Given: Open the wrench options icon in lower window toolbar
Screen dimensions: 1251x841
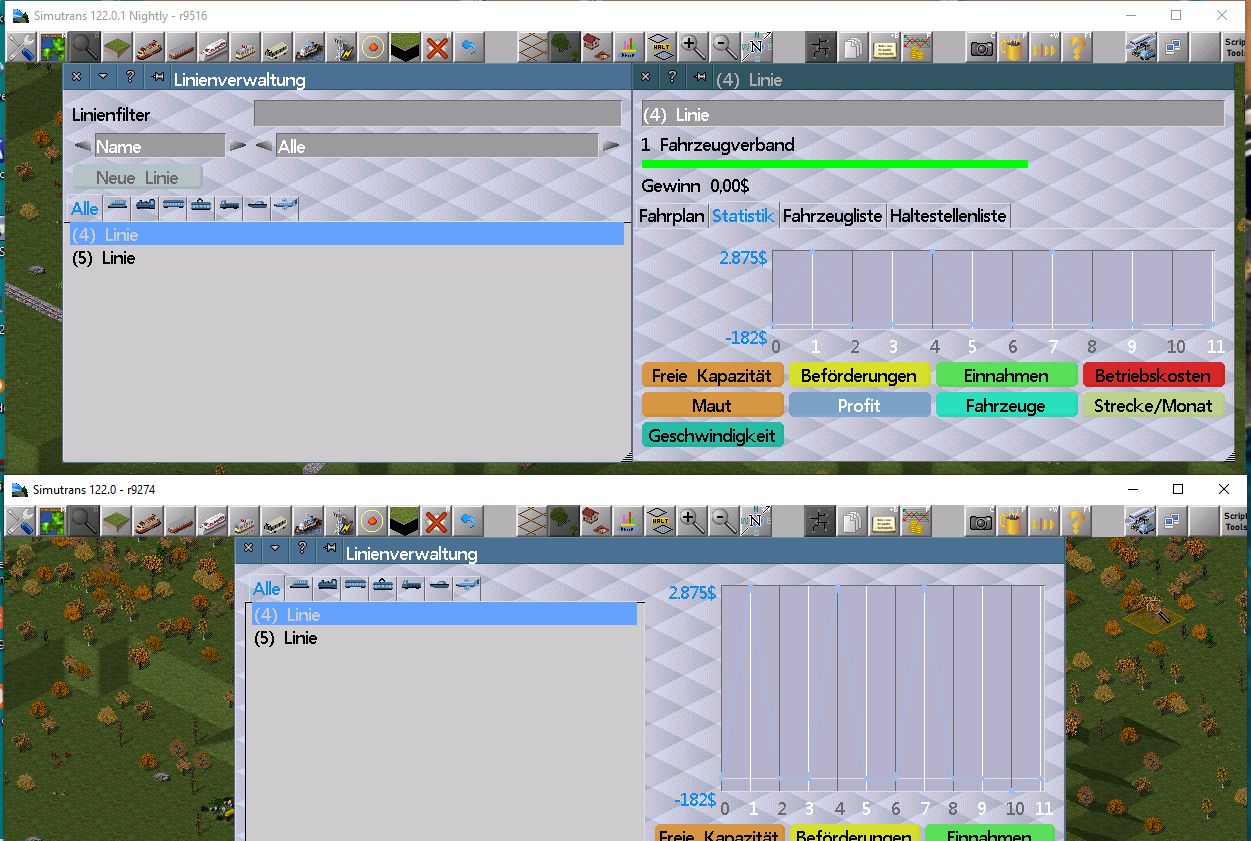Looking at the screenshot, I should [21, 521].
